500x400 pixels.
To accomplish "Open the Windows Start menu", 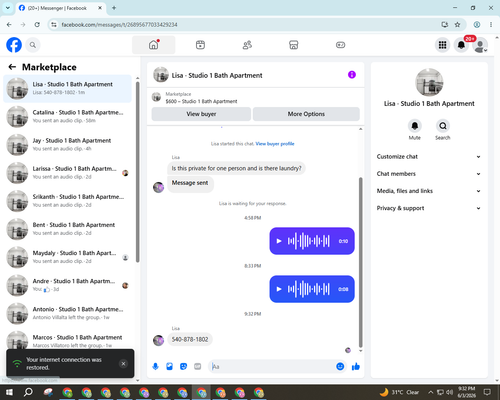I will tap(9, 392).
